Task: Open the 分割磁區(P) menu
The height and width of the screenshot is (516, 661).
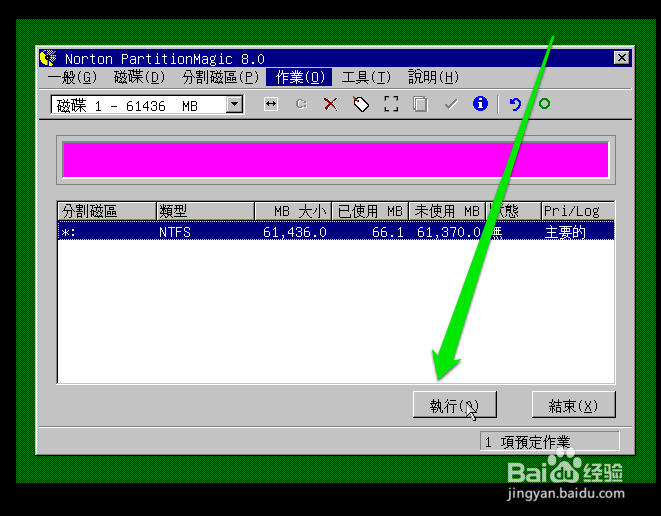Action: [x=220, y=77]
